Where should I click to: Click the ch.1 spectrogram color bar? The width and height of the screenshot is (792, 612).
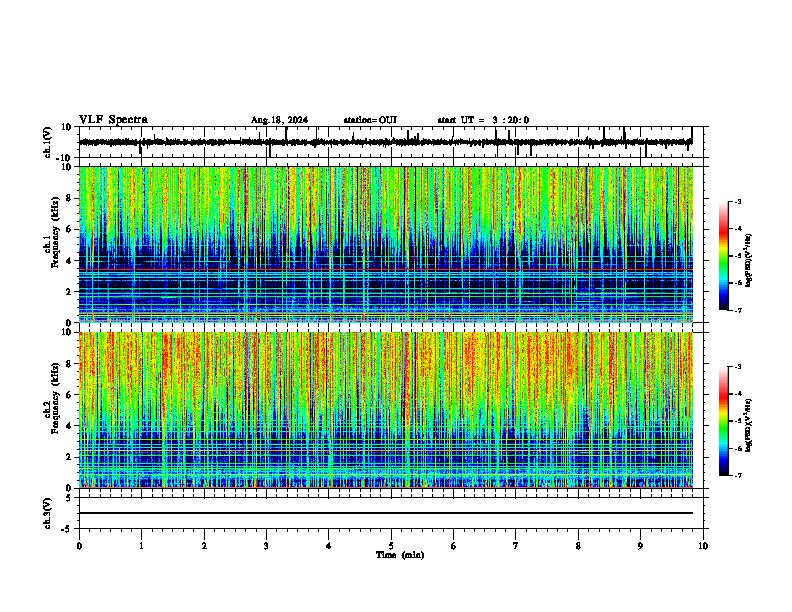(x=723, y=256)
